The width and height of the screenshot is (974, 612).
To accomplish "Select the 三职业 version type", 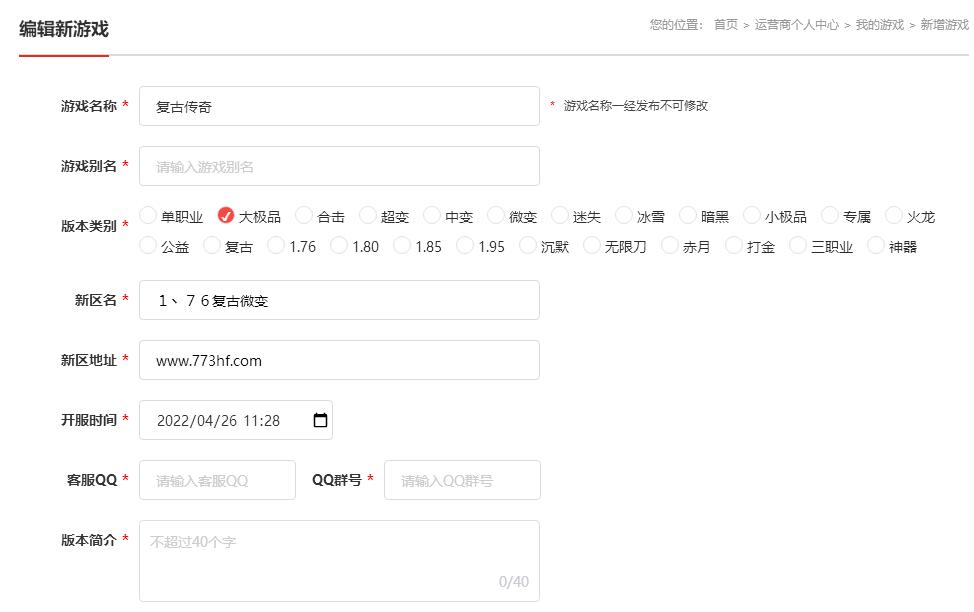I will click(798, 245).
